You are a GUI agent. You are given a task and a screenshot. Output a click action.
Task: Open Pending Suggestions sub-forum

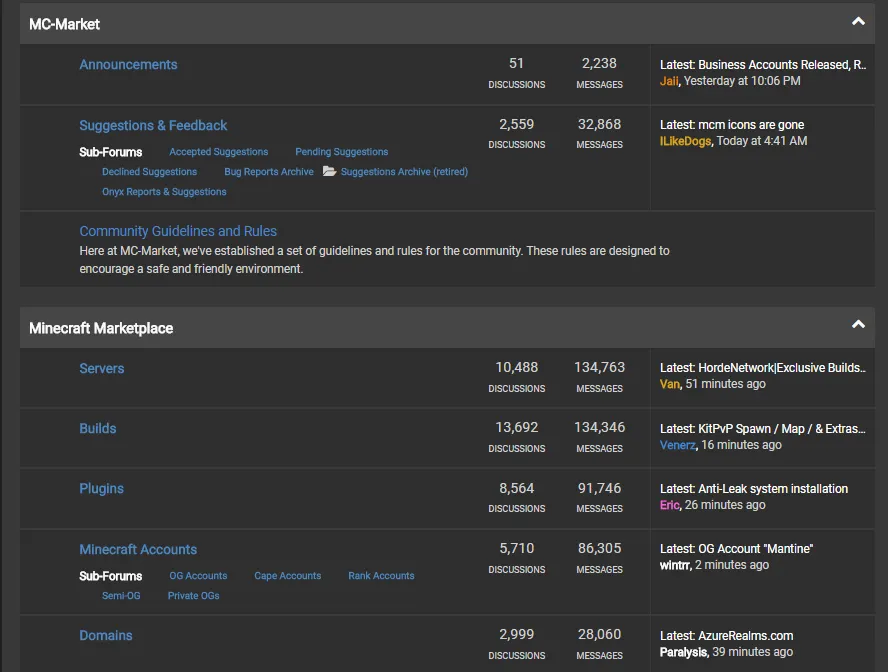pyautogui.click(x=341, y=152)
